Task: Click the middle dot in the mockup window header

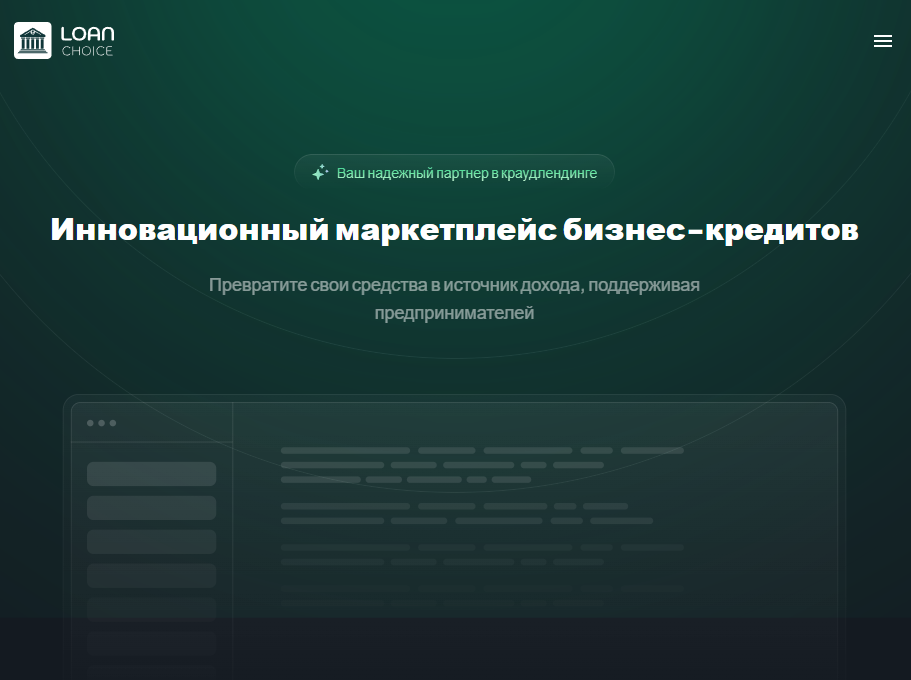Action: 101,422
